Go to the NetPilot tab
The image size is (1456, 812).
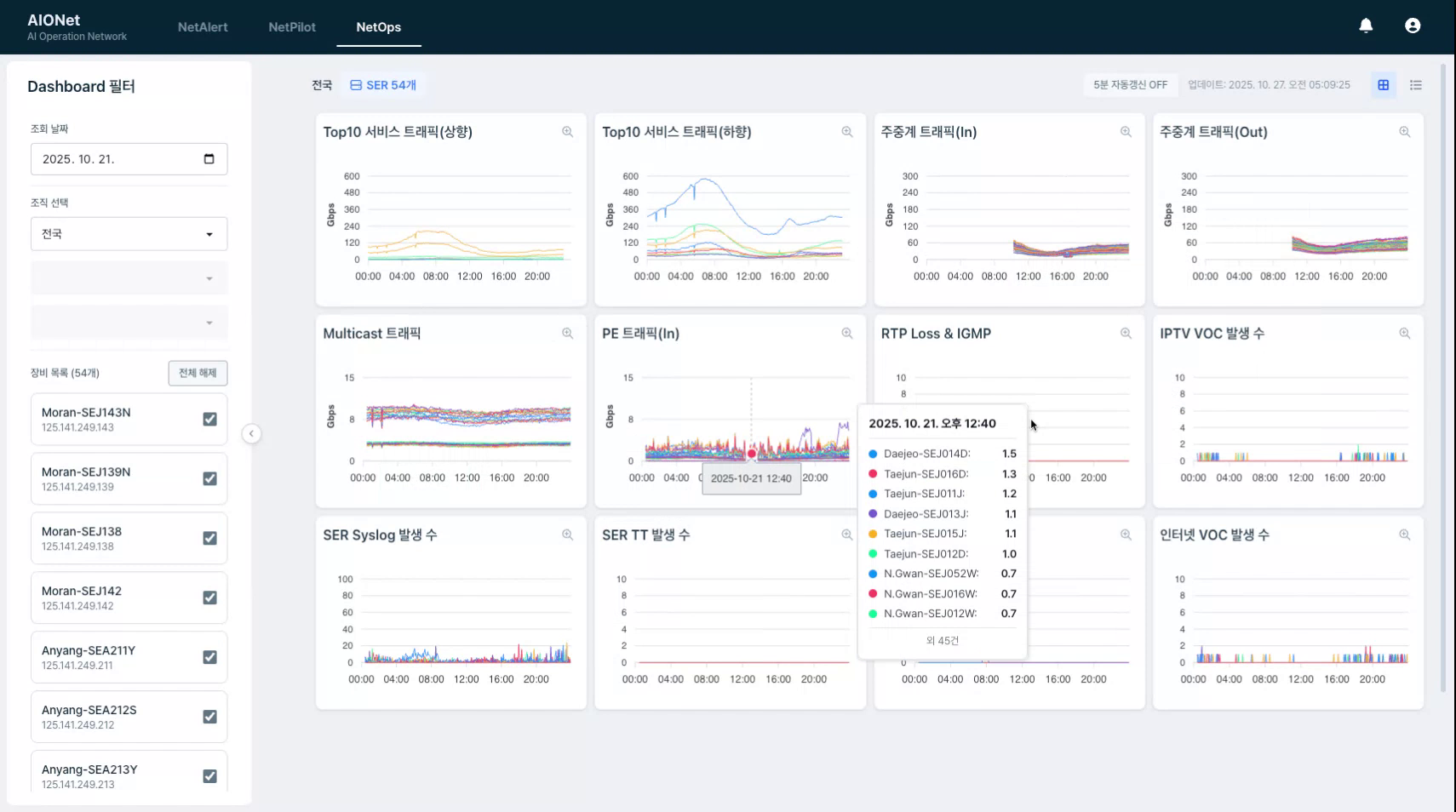coord(292,27)
